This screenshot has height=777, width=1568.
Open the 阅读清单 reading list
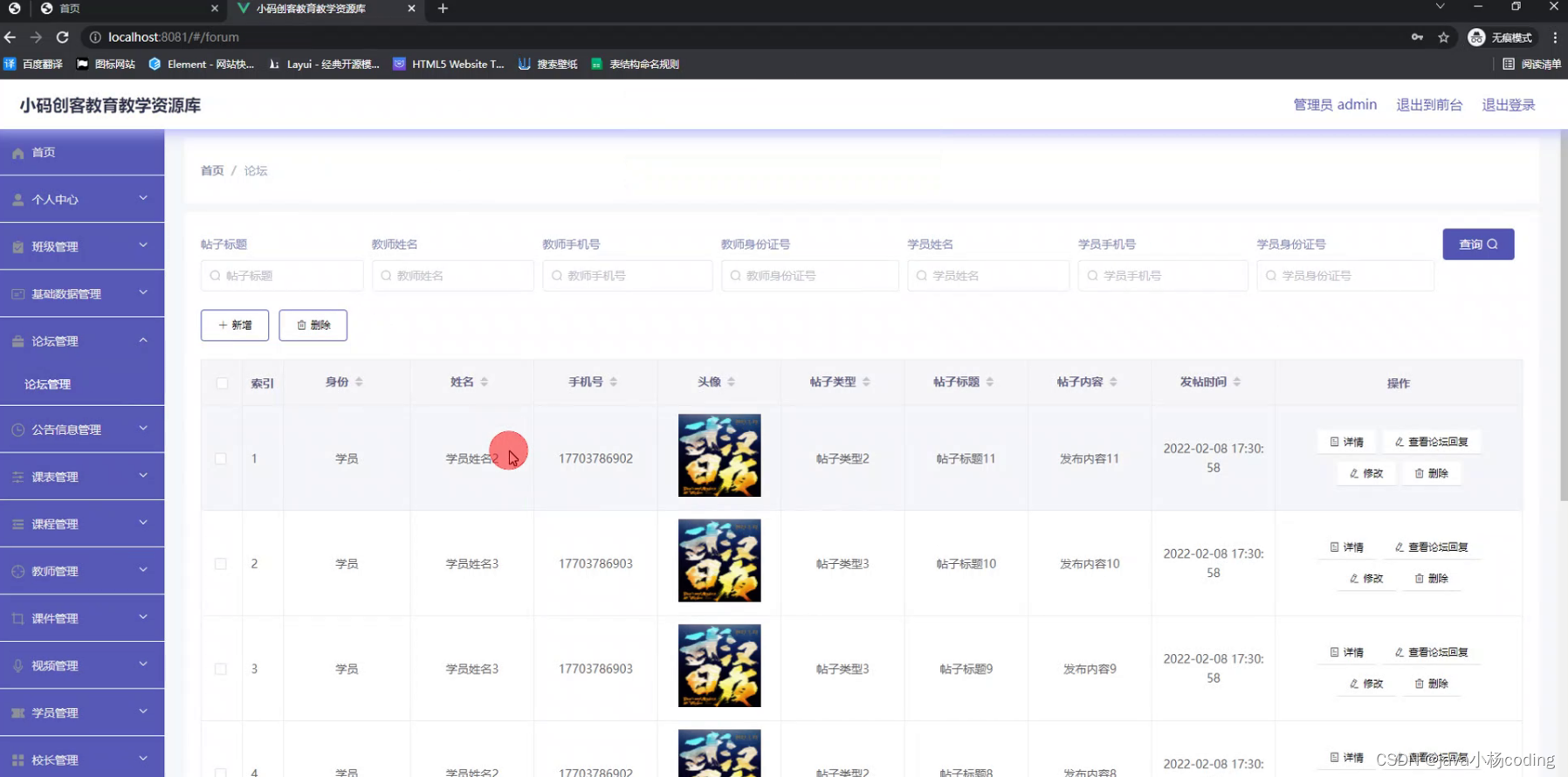(1531, 64)
